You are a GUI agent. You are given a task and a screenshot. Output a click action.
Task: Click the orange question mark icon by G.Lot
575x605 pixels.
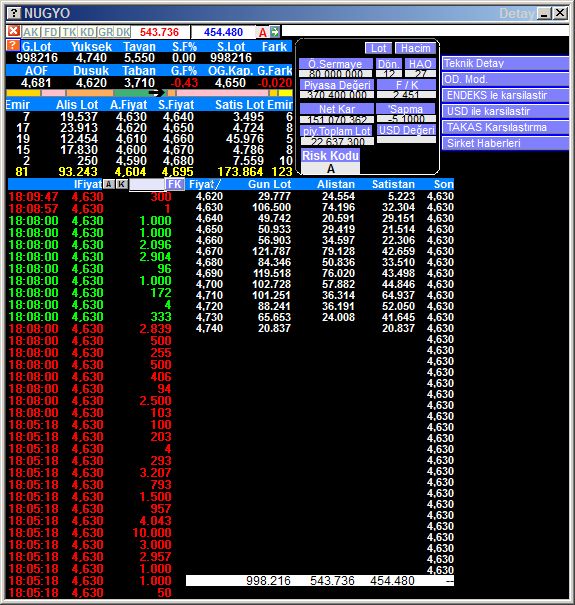tap(13, 46)
